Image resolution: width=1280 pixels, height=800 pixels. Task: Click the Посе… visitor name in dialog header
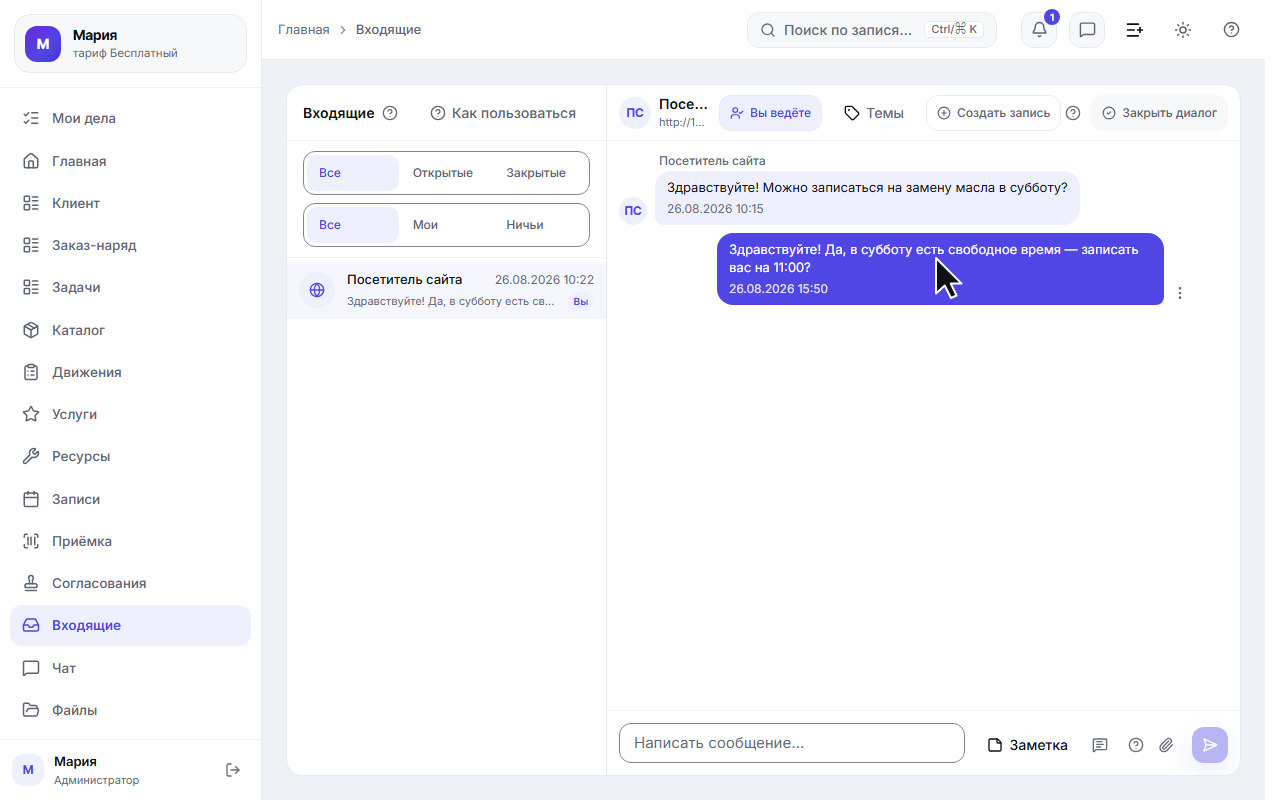683,104
